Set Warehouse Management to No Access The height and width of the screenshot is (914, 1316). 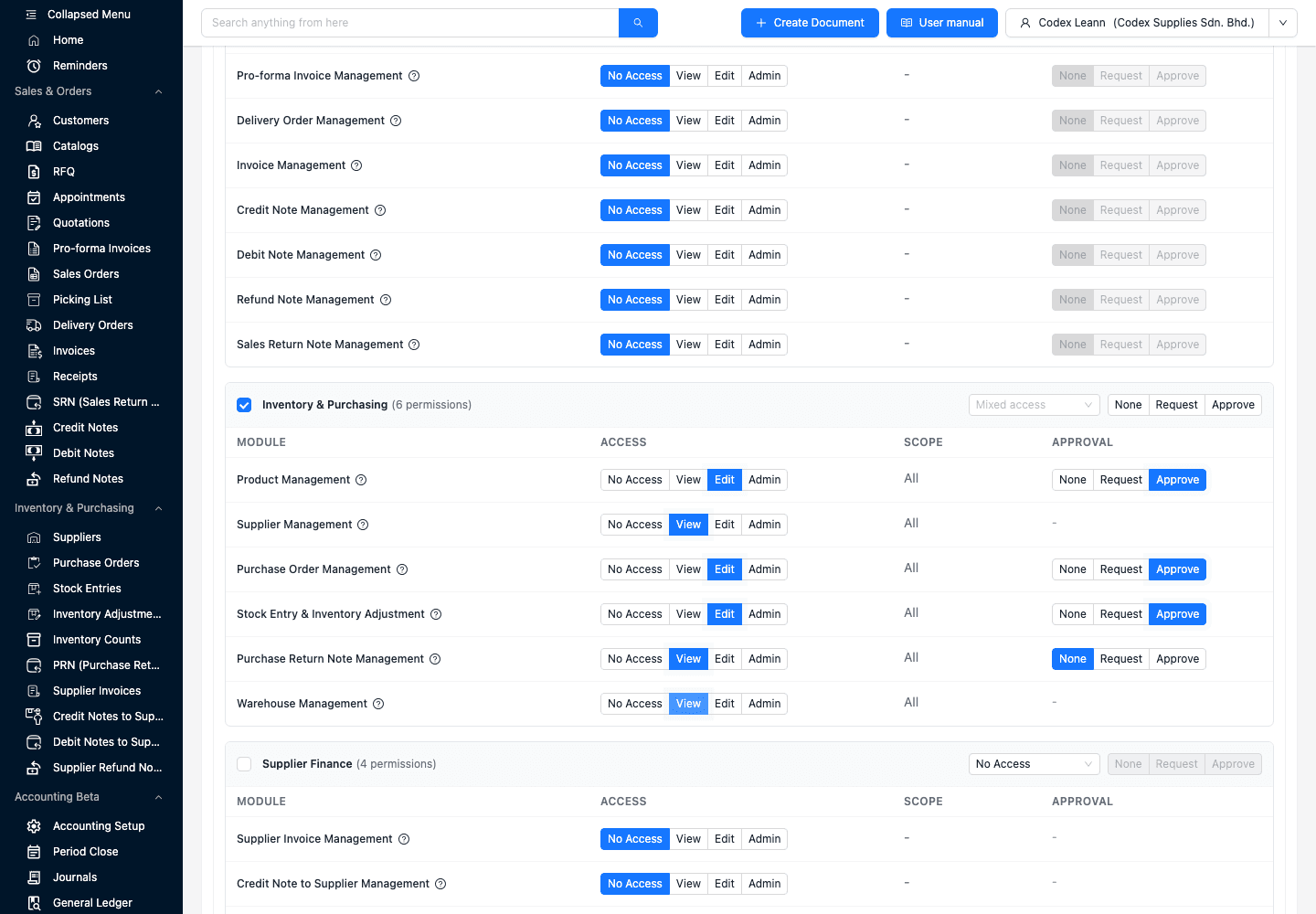(635, 704)
